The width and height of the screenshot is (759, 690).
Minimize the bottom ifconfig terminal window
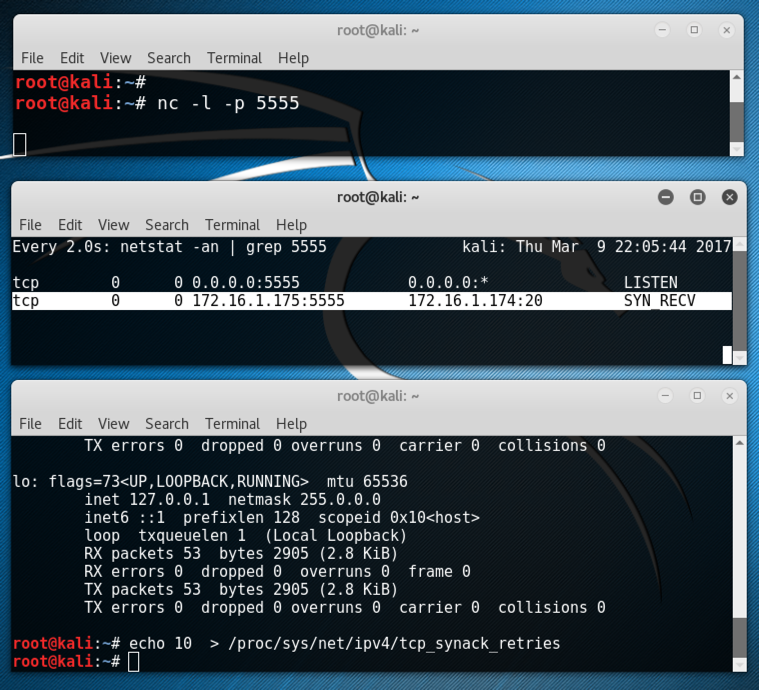click(666, 396)
